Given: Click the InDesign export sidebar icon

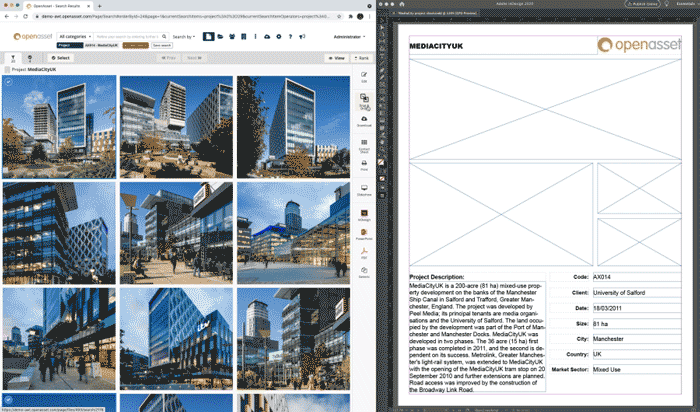Looking at the screenshot, I should (364, 215).
